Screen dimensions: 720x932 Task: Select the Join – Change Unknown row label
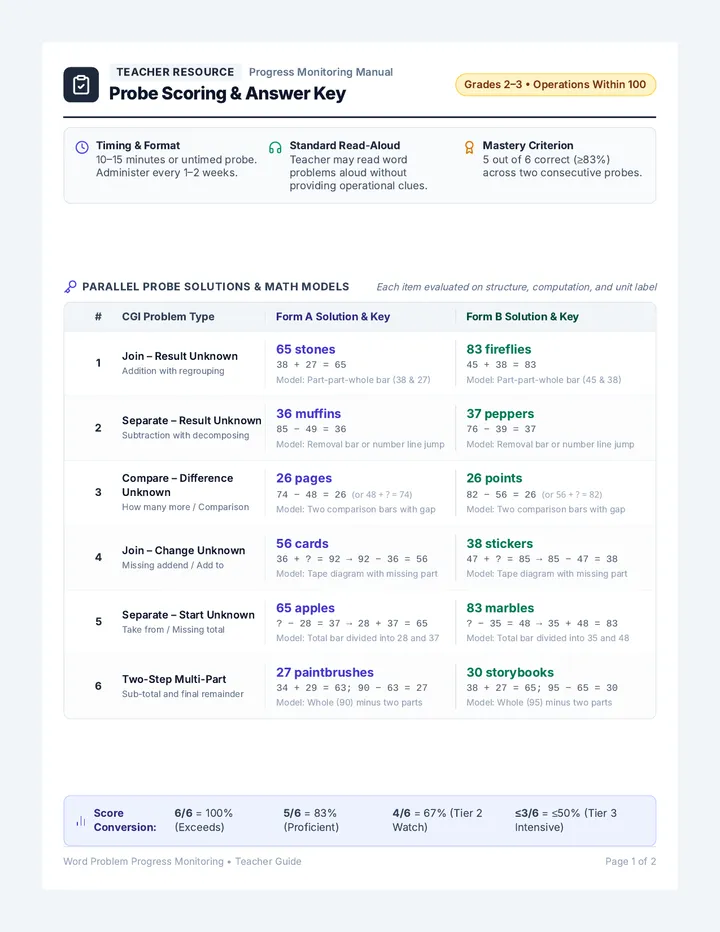pyautogui.click(x=183, y=550)
